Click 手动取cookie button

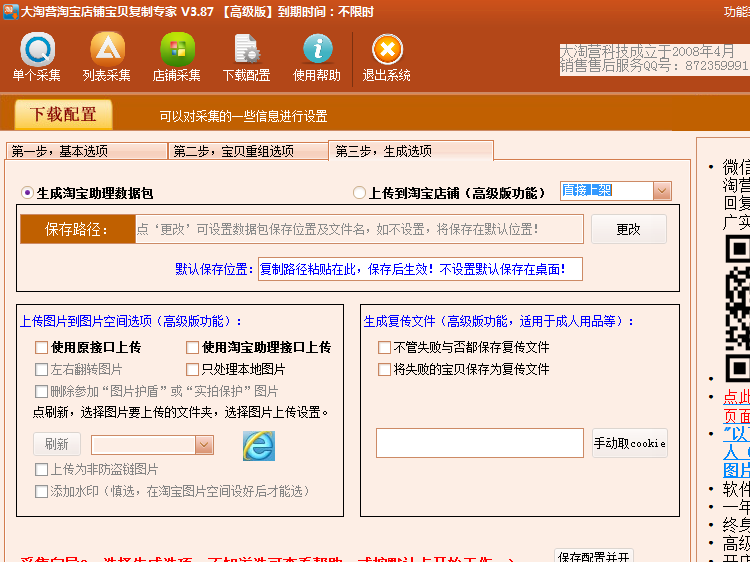point(629,443)
